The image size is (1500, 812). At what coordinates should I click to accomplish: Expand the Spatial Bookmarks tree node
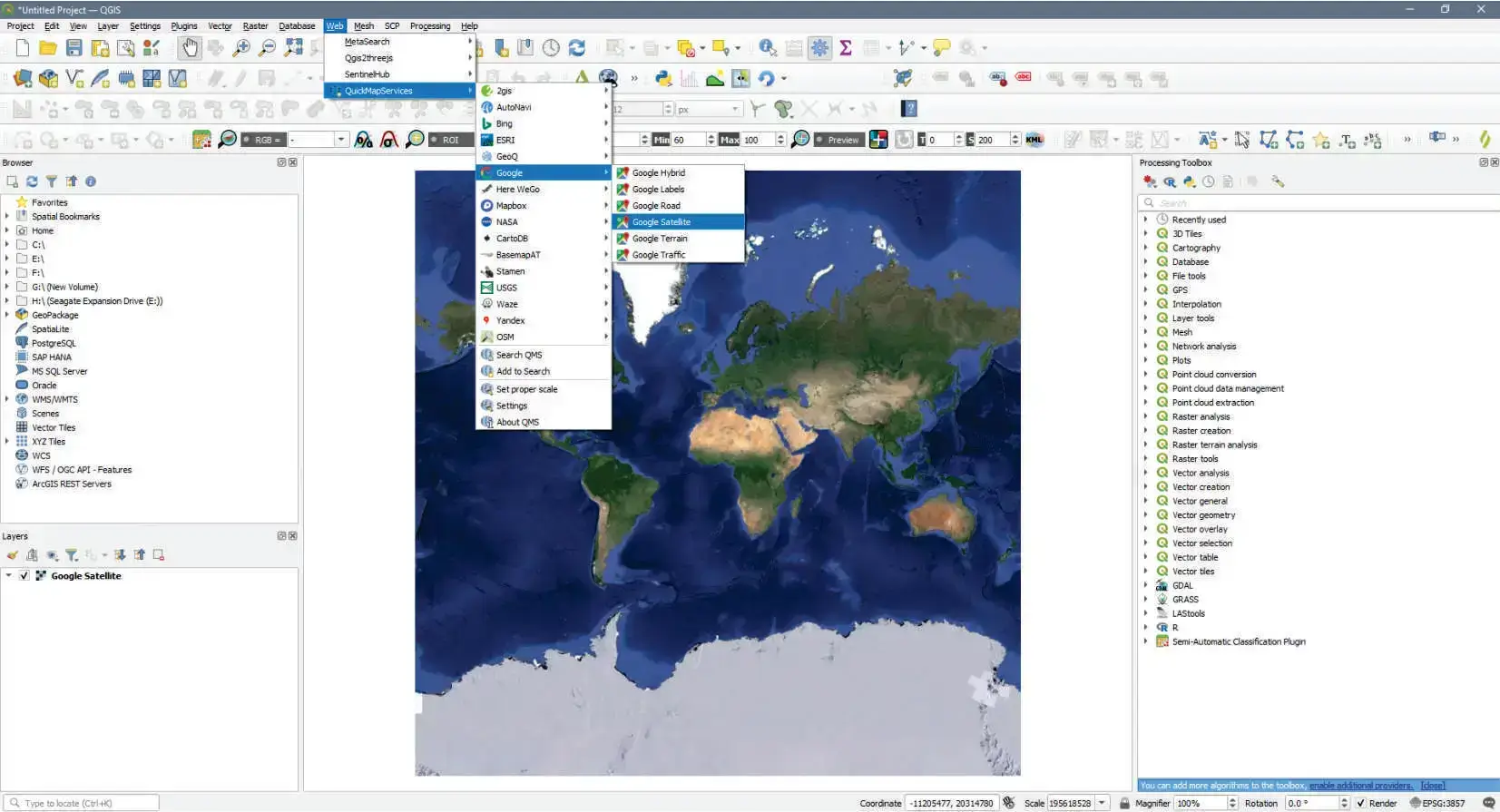point(7,217)
